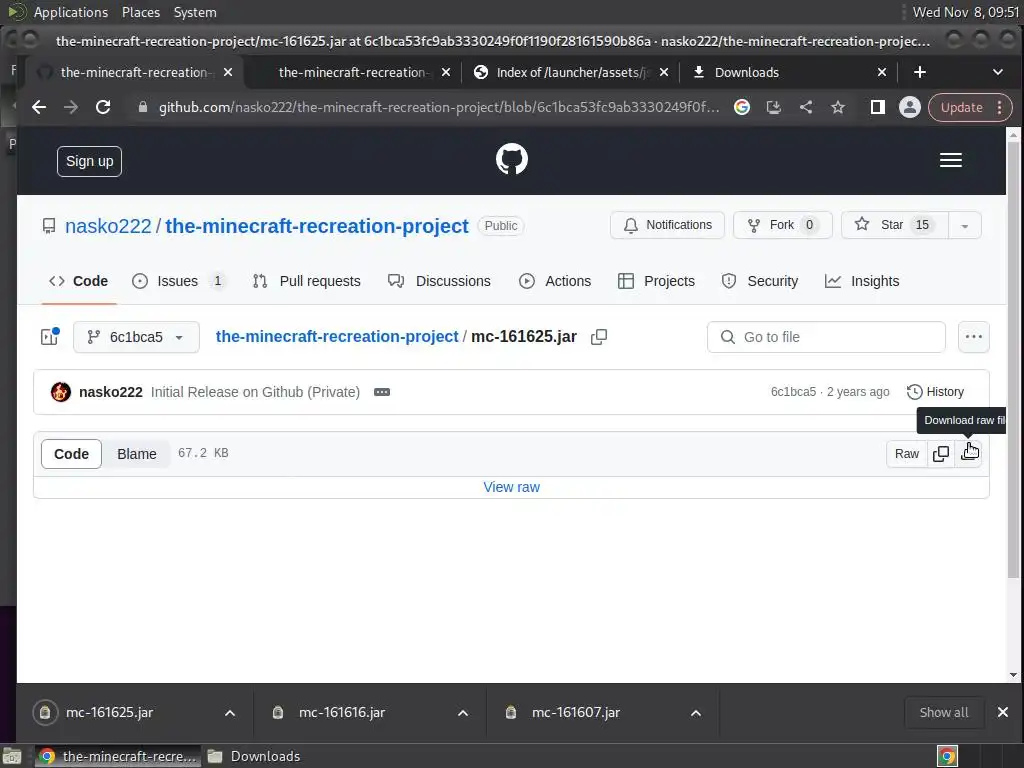Open file History link
This screenshot has height=768, width=1024.
(935, 392)
